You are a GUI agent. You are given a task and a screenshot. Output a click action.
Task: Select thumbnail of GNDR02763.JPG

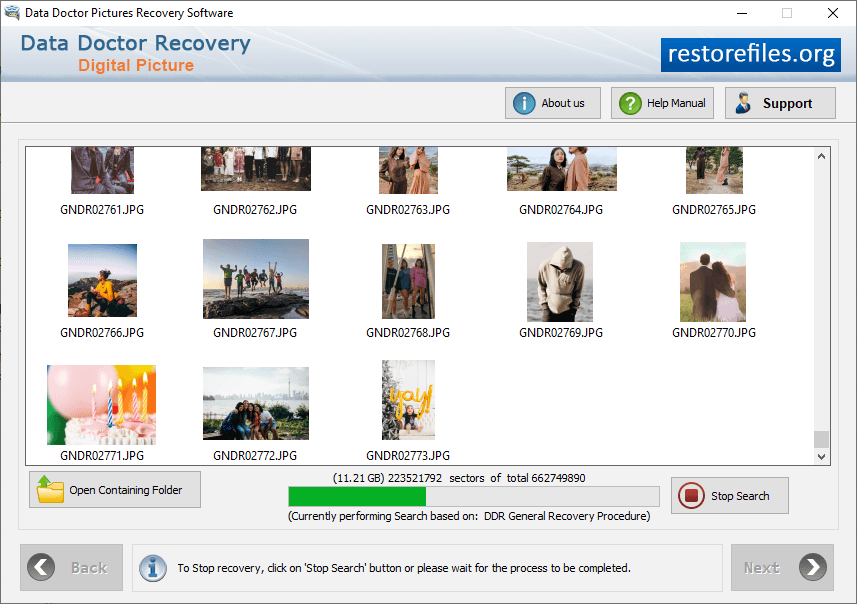coord(408,170)
